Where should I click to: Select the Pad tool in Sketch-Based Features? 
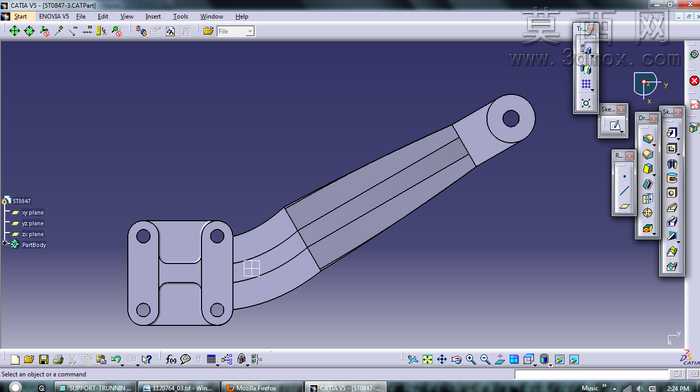pyautogui.click(x=672, y=133)
